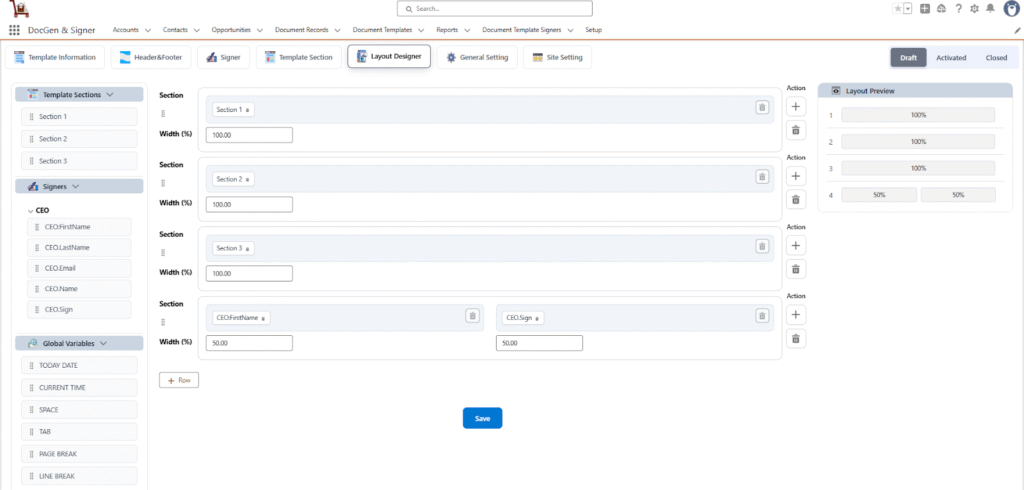The image size is (1024, 490).
Task: Switch to the Header&Footer tab
Action: (x=150, y=57)
